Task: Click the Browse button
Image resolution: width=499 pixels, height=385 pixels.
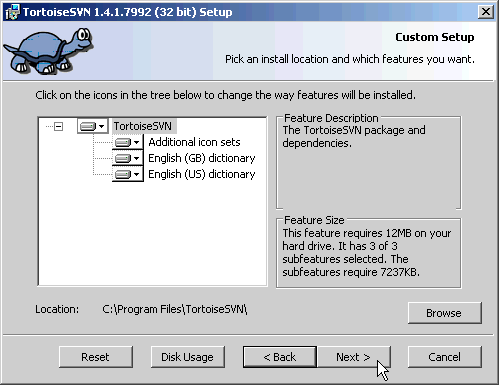Action: [x=444, y=313]
